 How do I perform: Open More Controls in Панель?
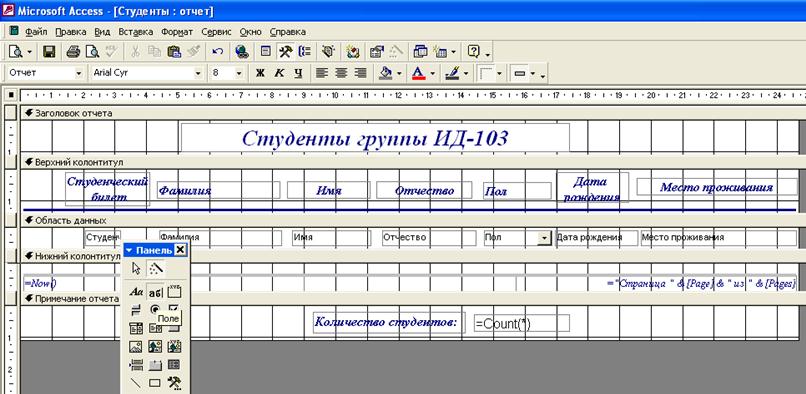pyautogui.click(x=174, y=383)
